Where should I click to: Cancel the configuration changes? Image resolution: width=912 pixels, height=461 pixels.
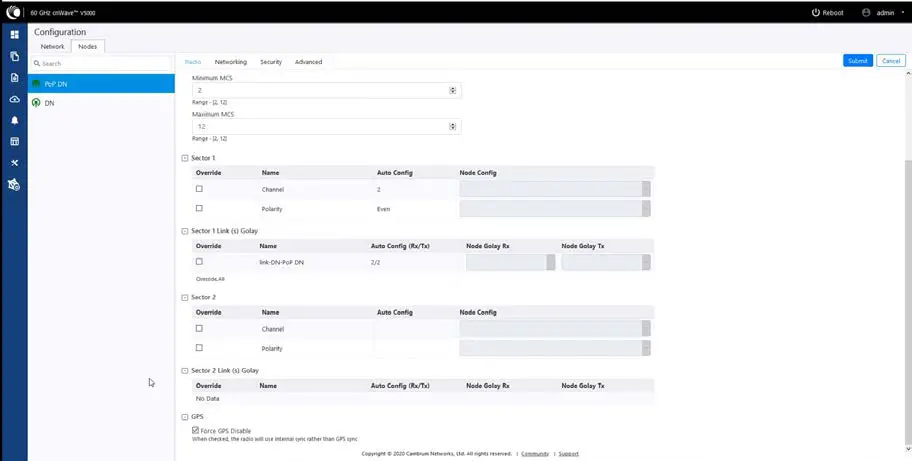click(891, 60)
